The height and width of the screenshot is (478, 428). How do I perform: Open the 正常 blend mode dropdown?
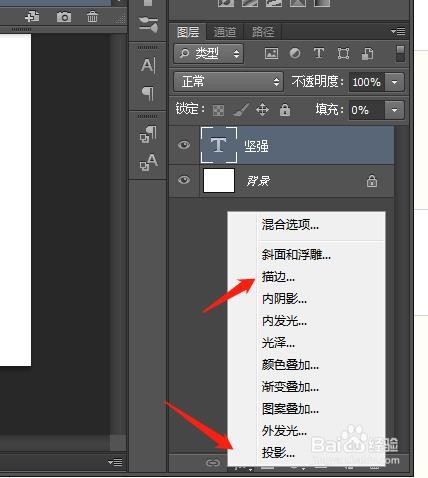coord(228,81)
